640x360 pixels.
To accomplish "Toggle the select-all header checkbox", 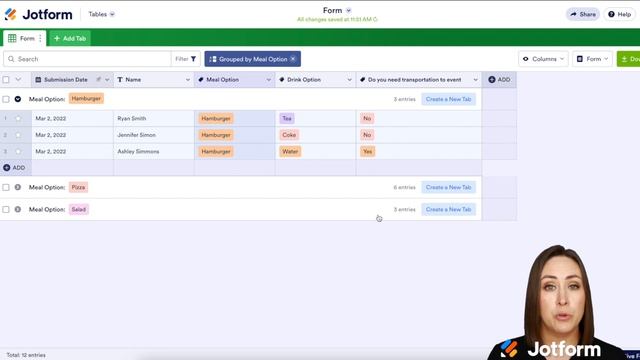I will 6,80.
